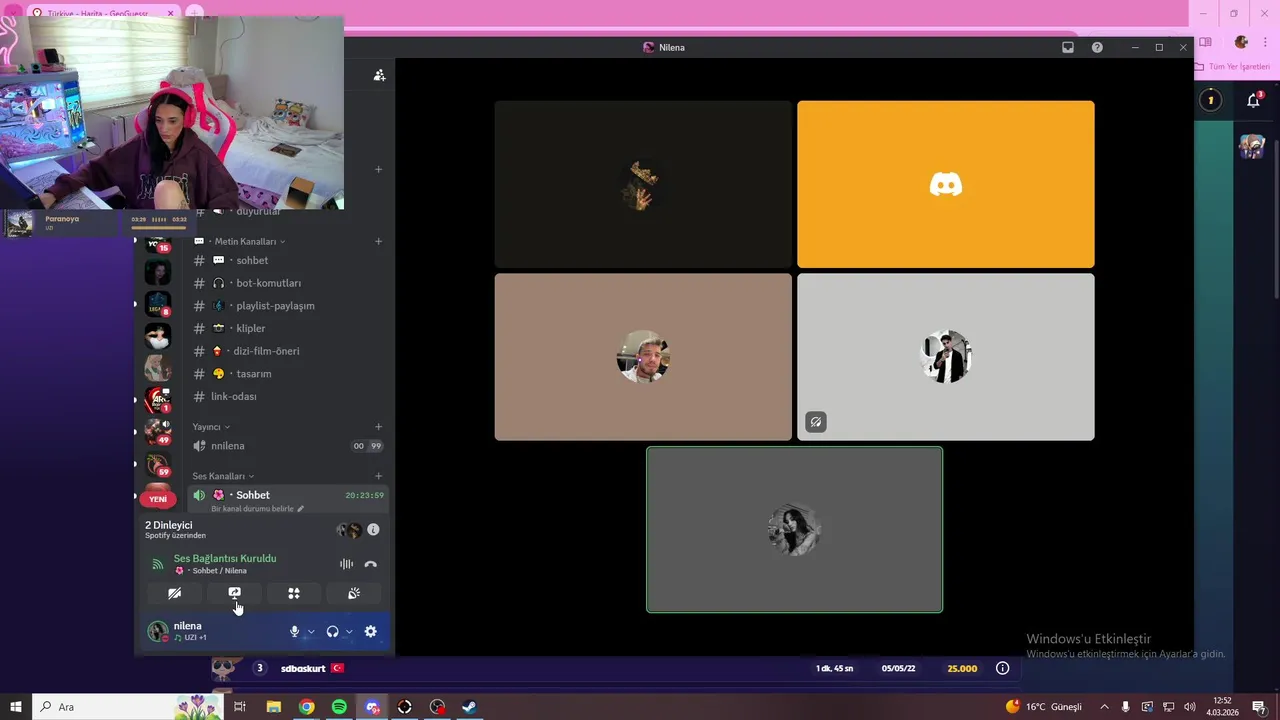
Task: Open the playlist-paylaşım channel
Action: click(x=288, y=306)
